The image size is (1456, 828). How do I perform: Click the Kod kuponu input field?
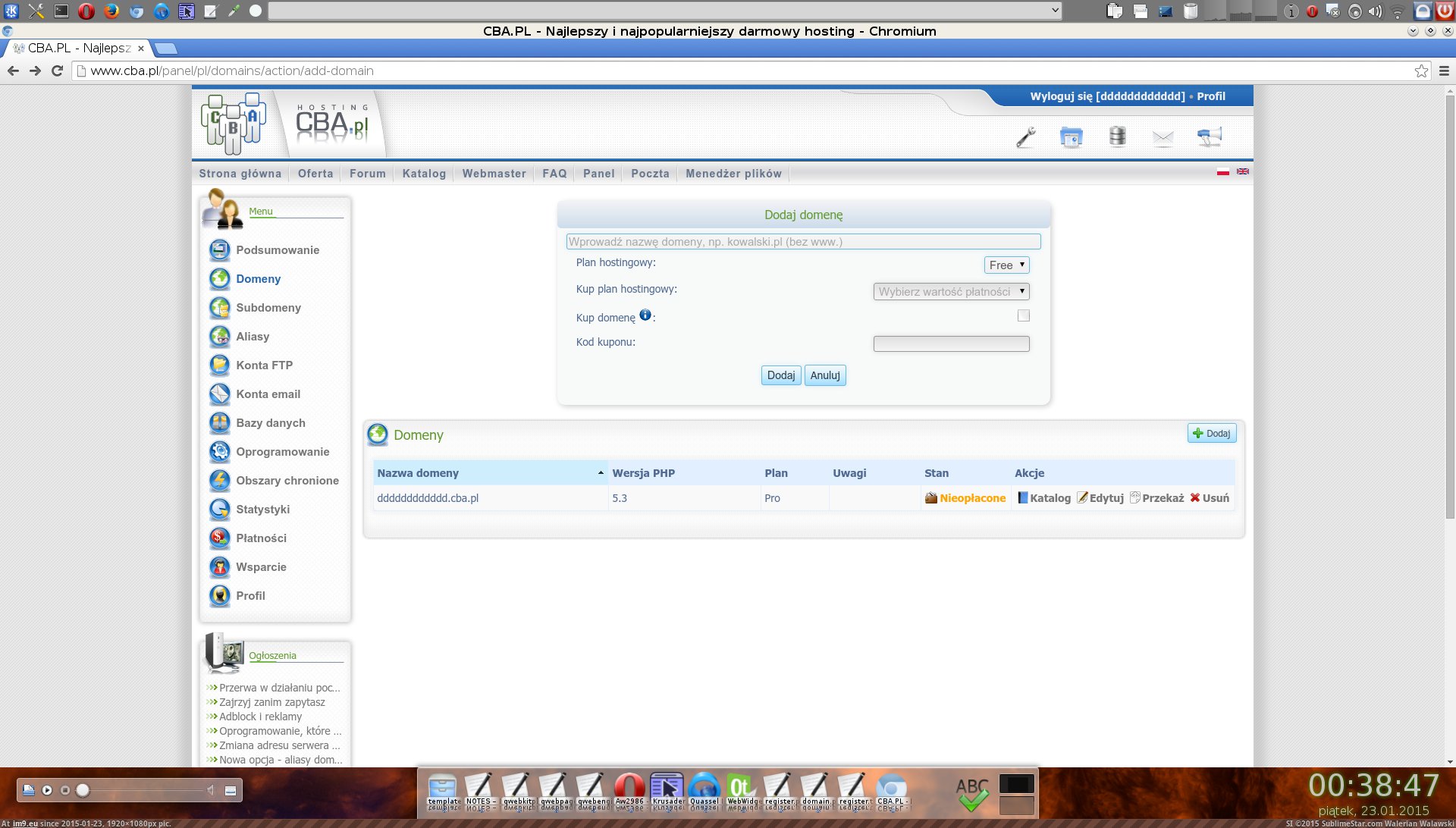[951, 343]
